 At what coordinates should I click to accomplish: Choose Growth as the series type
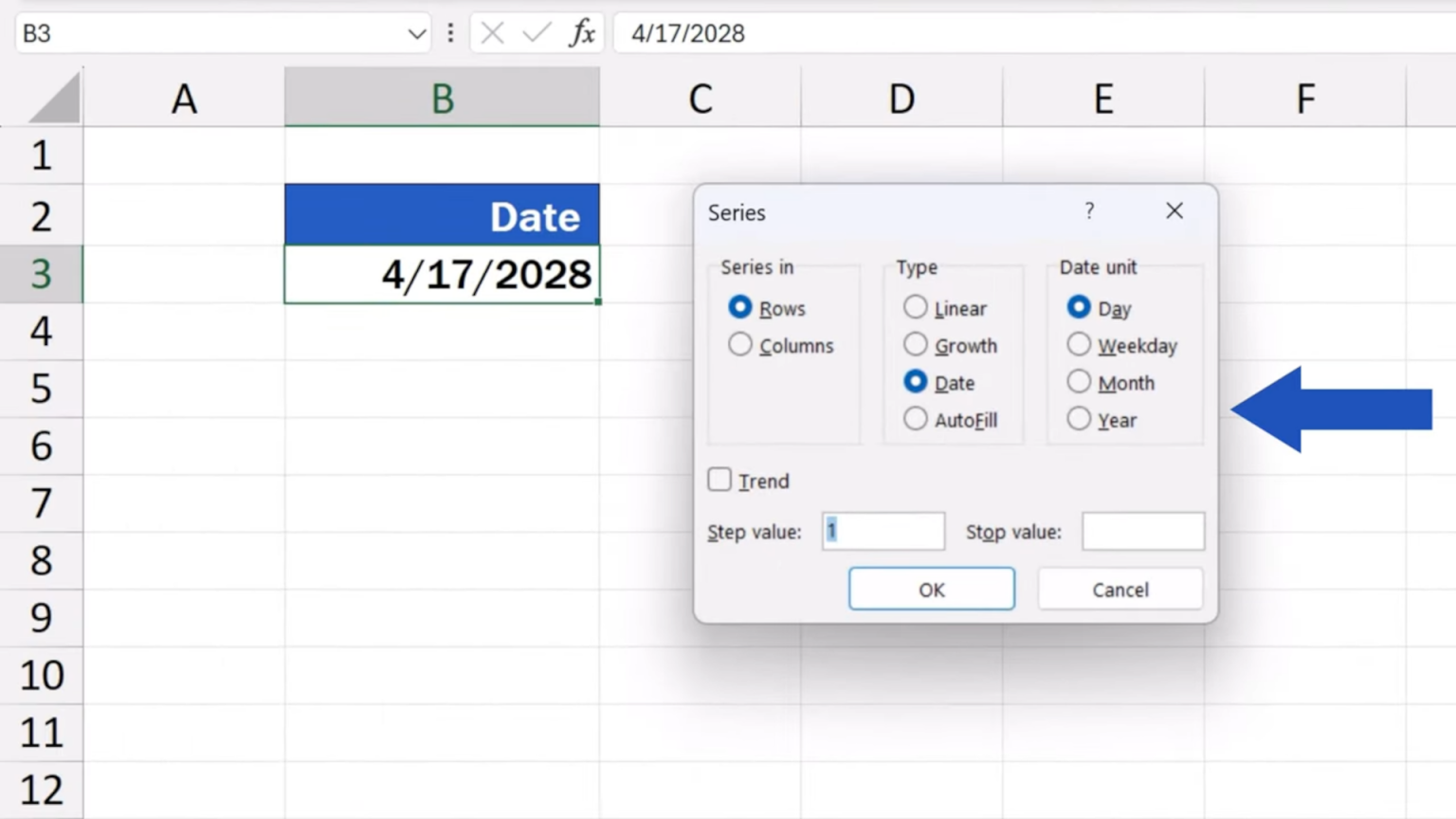pyautogui.click(x=915, y=344)
